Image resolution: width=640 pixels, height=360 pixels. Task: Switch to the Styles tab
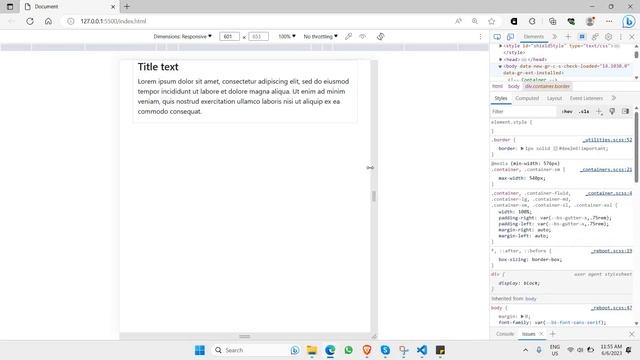[501, 98]
